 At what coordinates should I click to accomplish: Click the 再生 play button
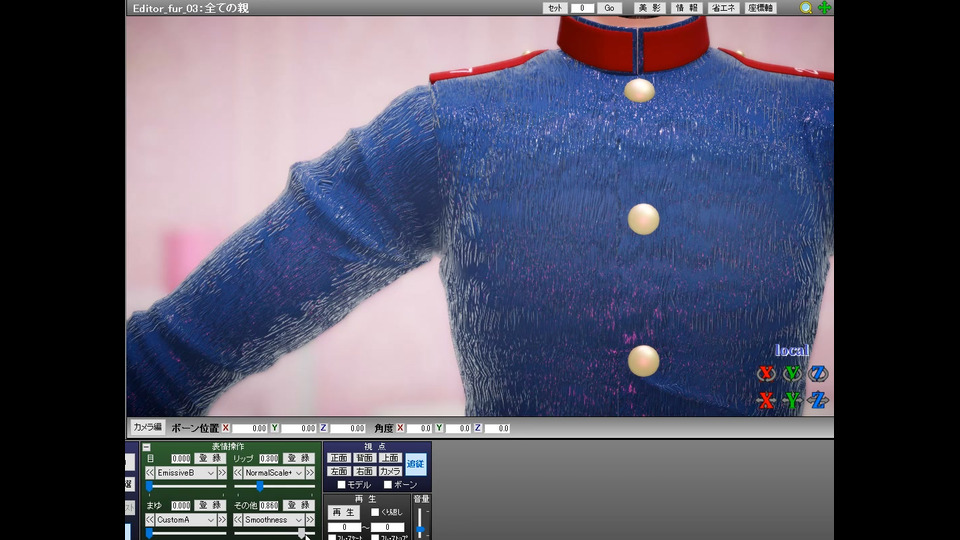click(x=344, y=512)
